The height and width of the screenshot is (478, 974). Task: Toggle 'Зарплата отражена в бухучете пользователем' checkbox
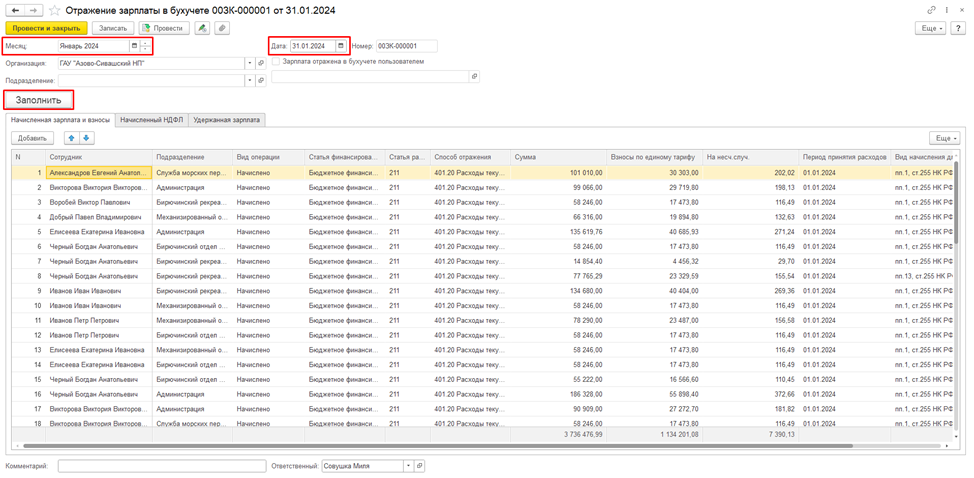(x=276, y=61)
